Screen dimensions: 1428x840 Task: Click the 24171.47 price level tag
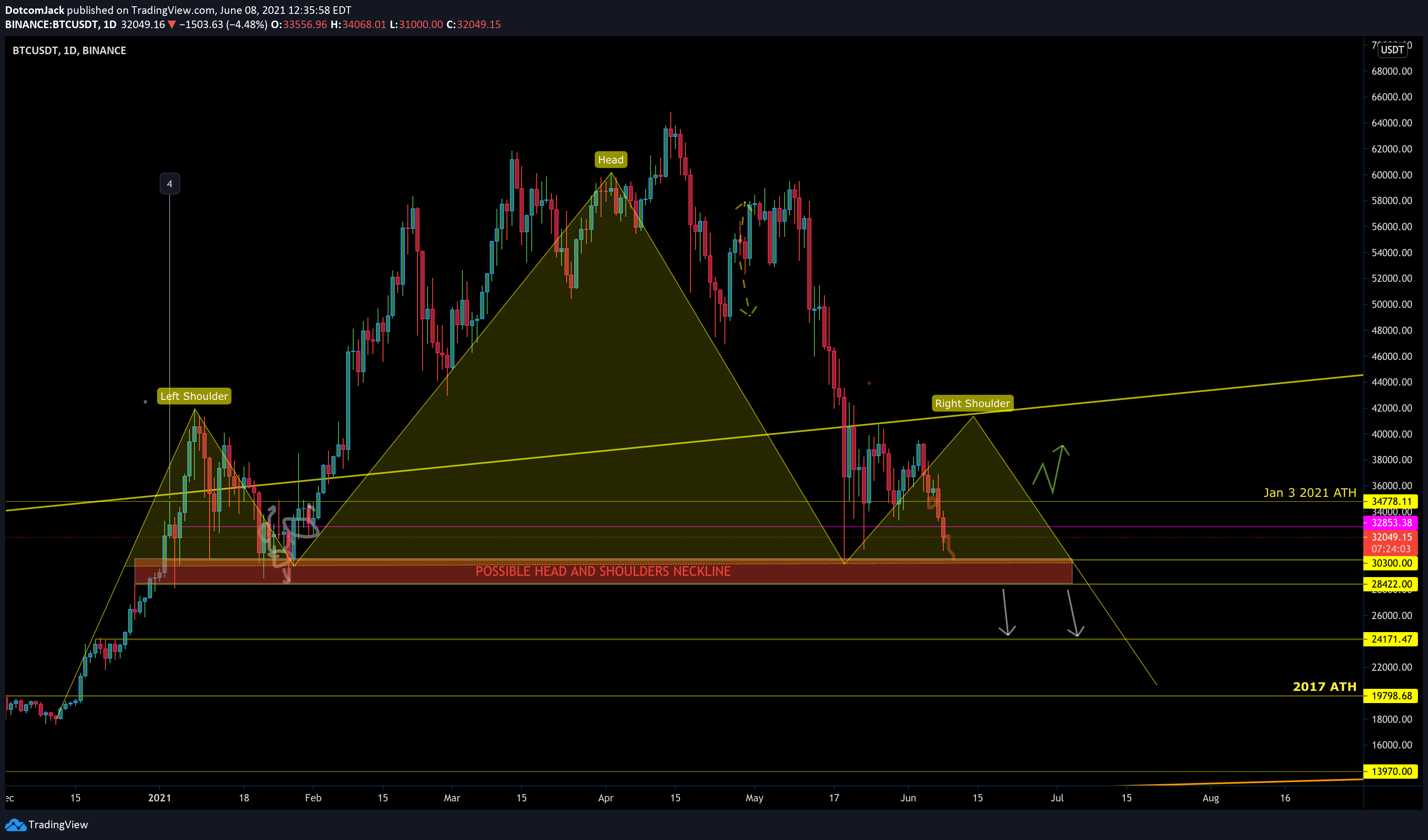[1391, 639]
